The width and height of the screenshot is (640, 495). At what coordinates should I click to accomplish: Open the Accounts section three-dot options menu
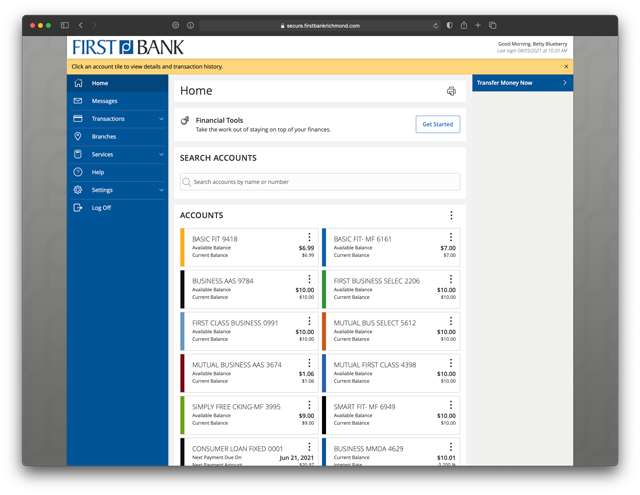[451, 215]
